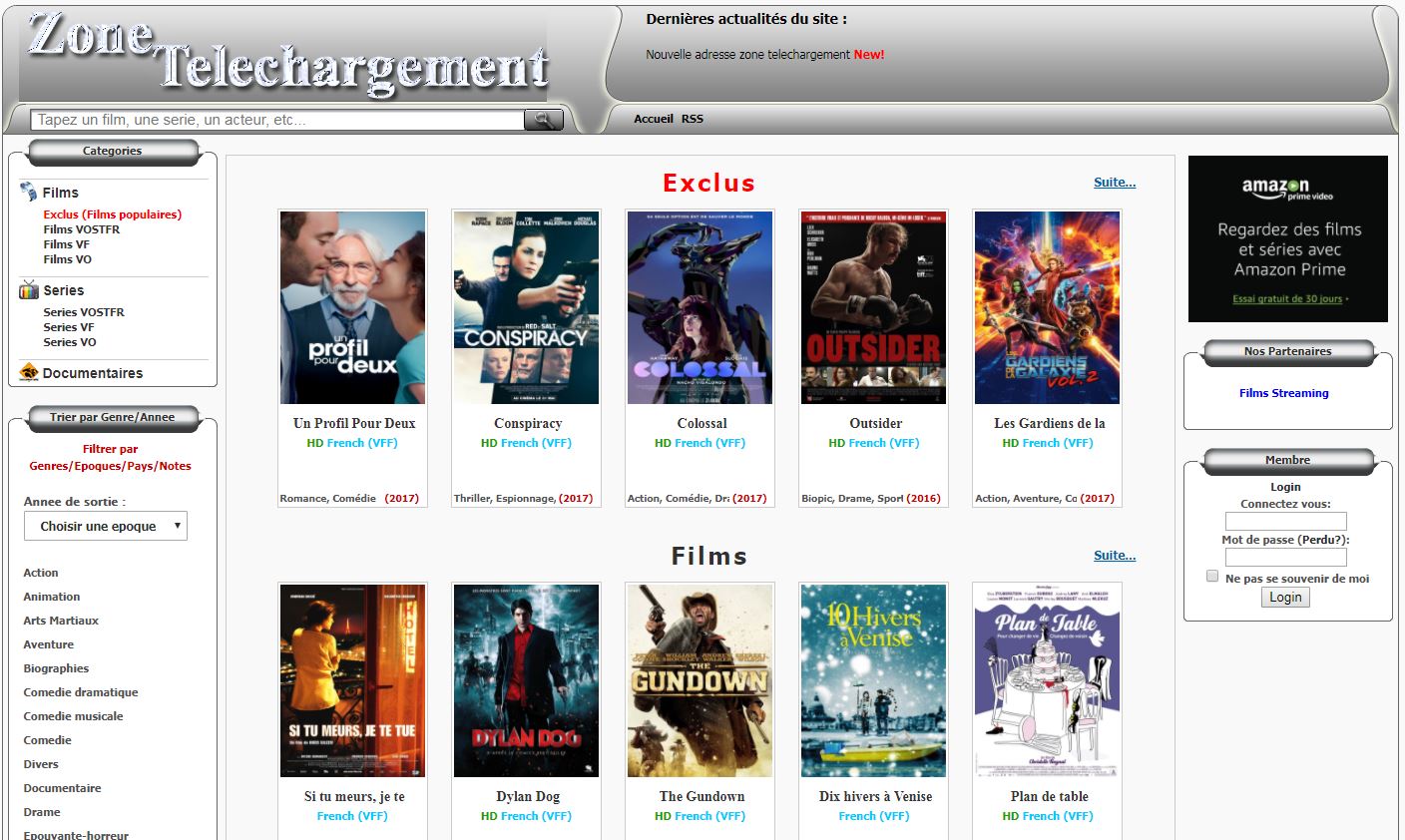The width and height of the screenshot is (1405, 840).
Task: Open The Gundown movie poster
Action: 701,680
